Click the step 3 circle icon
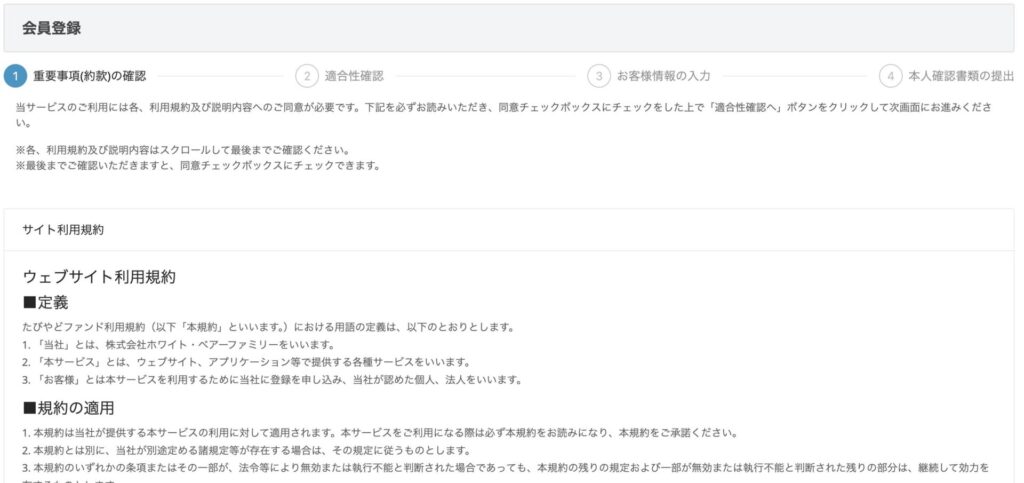This screenshot has height=483, width=1024. point(599,76)
